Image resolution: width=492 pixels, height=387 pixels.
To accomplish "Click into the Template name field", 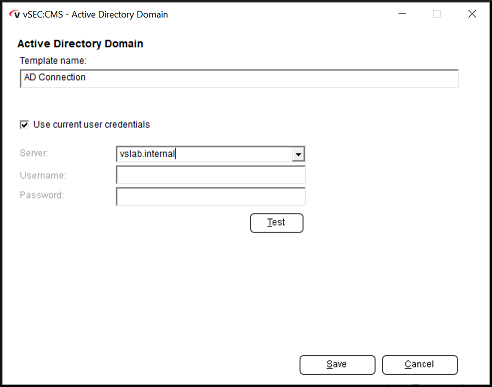I will coord(239,78).
